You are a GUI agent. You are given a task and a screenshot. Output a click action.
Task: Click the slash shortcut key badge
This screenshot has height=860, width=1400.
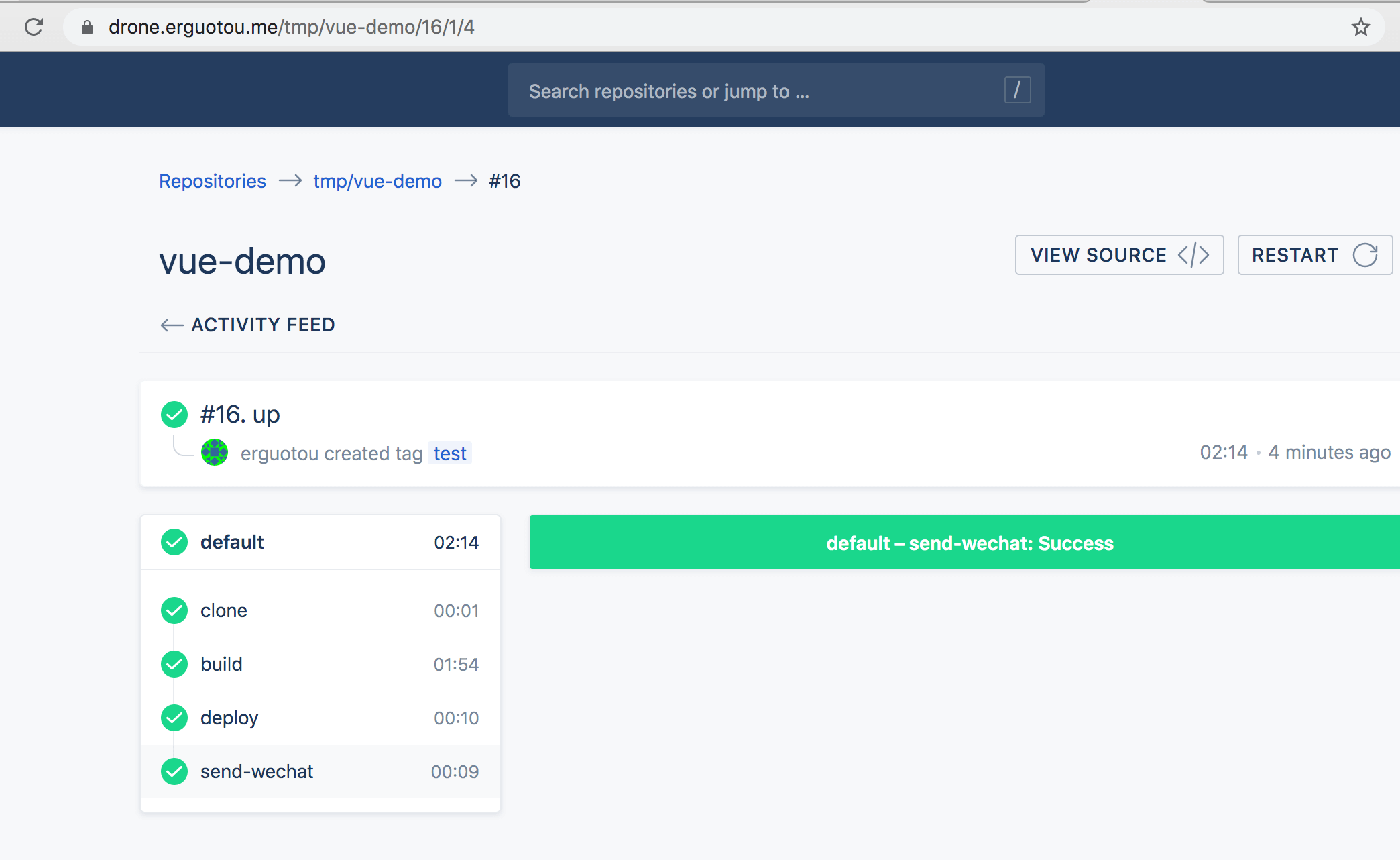1017,90
